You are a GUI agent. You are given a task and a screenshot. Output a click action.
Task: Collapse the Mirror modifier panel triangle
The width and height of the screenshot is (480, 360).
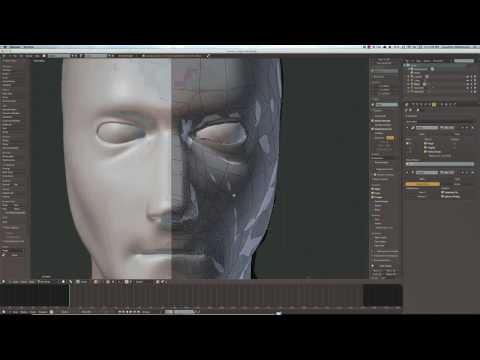tap(407, 128)
